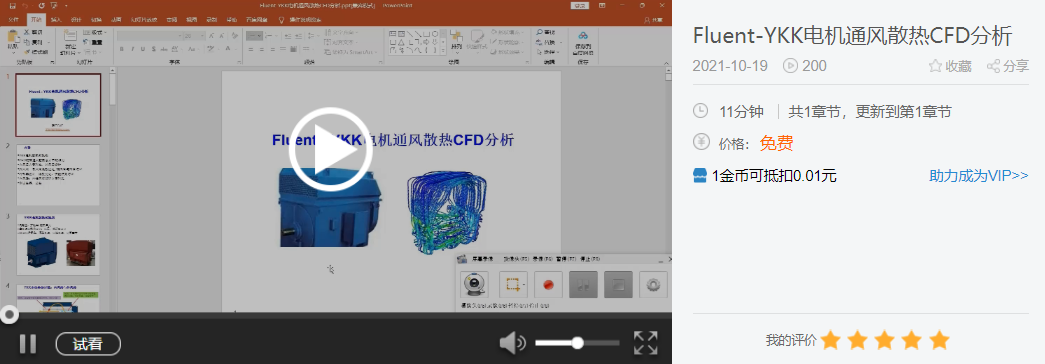The width and height of the screenshot is (1045, 364).
Task: Click the clock icon beside 11分钟
Action: click(700, 111)
